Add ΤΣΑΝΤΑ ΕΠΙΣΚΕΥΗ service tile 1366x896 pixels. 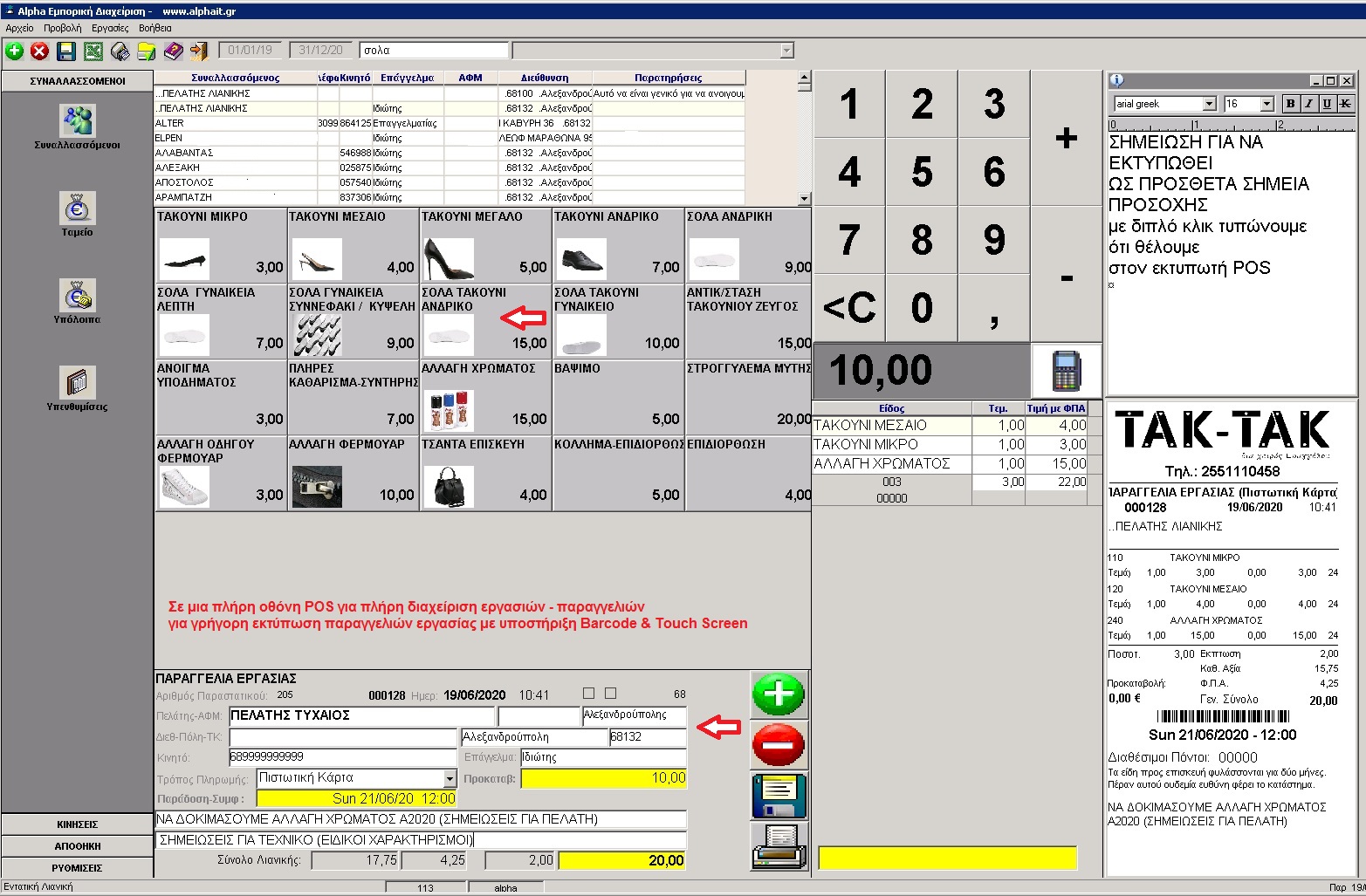pos(485,473)
